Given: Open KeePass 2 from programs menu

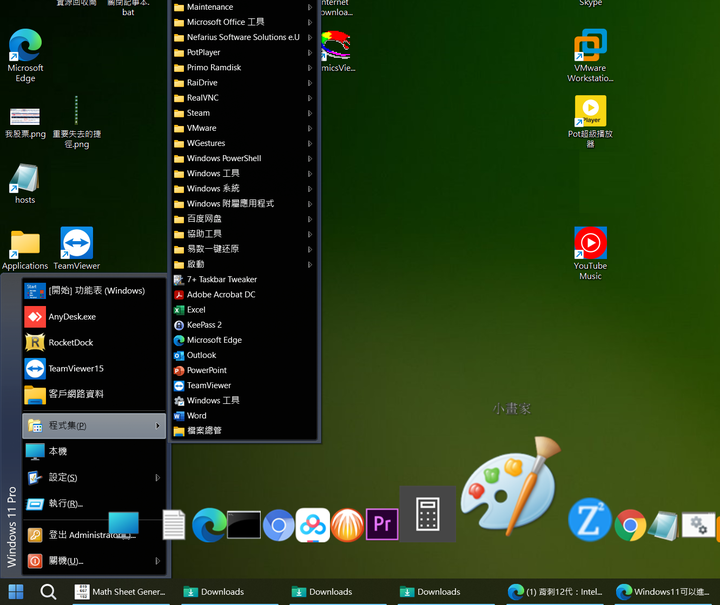Looking at the screenshot, I should pyautogui.click(x=243, y=325).
